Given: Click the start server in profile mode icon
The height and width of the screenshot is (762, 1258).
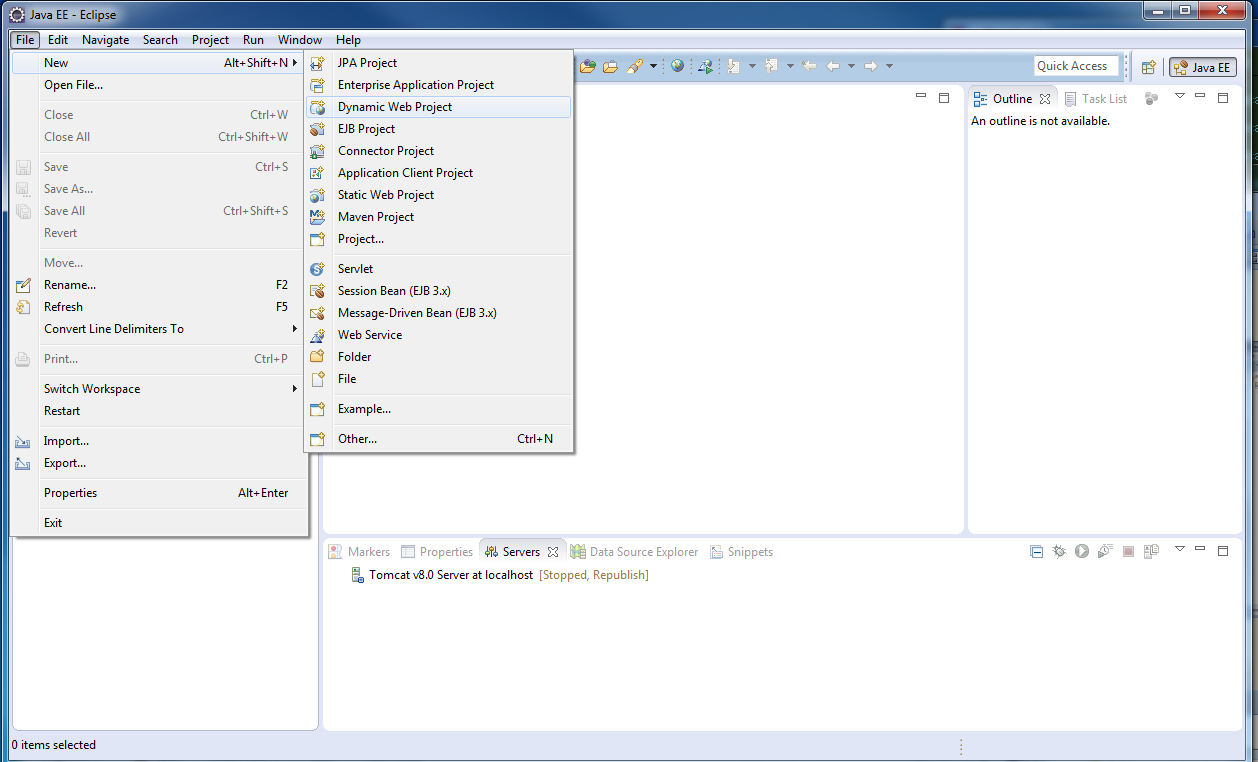Looking at the screenshot, I should [x=1105, y=551].
